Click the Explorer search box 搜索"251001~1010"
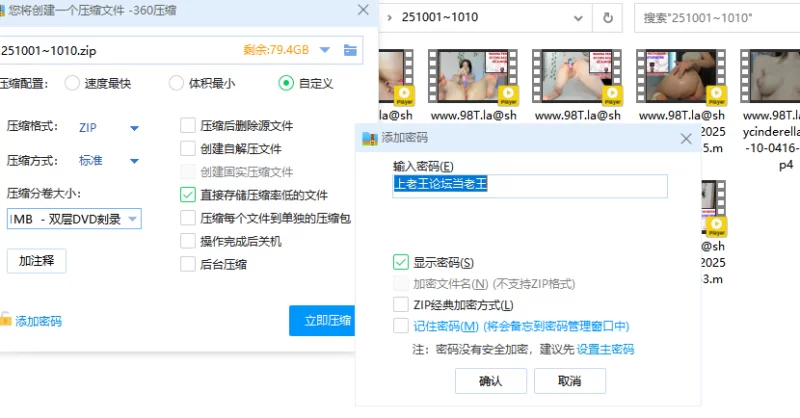The height and width of the screenshot is (418, 800). [717, 18]
